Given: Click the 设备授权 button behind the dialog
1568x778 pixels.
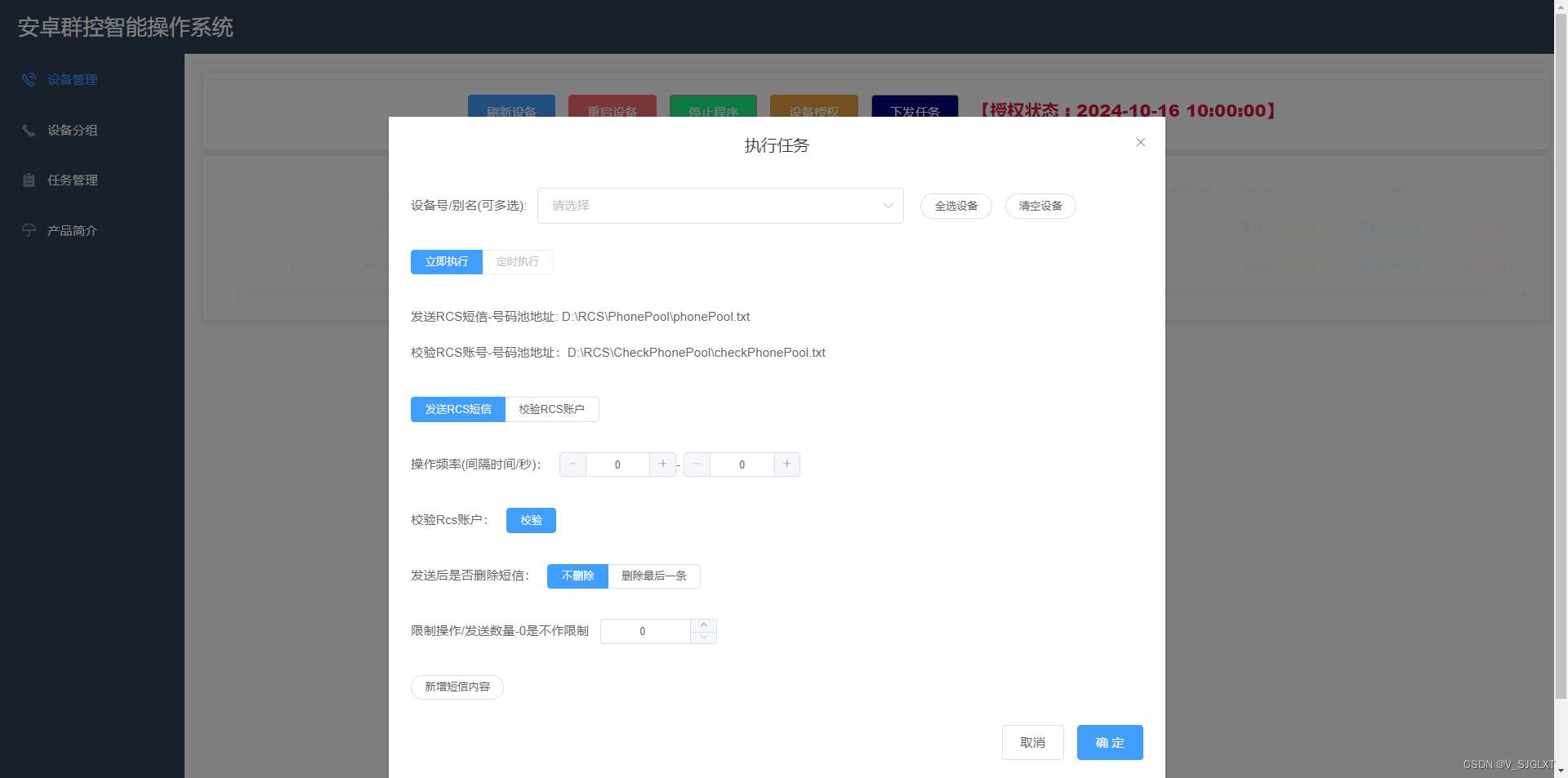Looking at the screenshot, I should 814,106.
